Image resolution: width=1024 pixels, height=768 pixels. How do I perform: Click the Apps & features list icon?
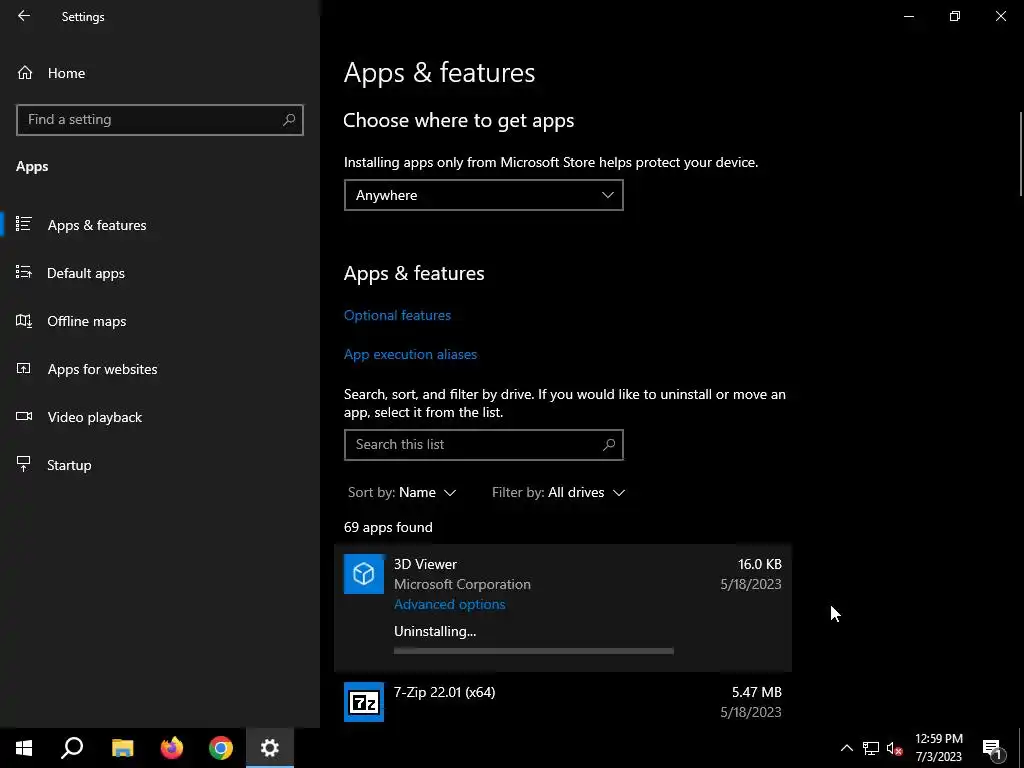24,224
